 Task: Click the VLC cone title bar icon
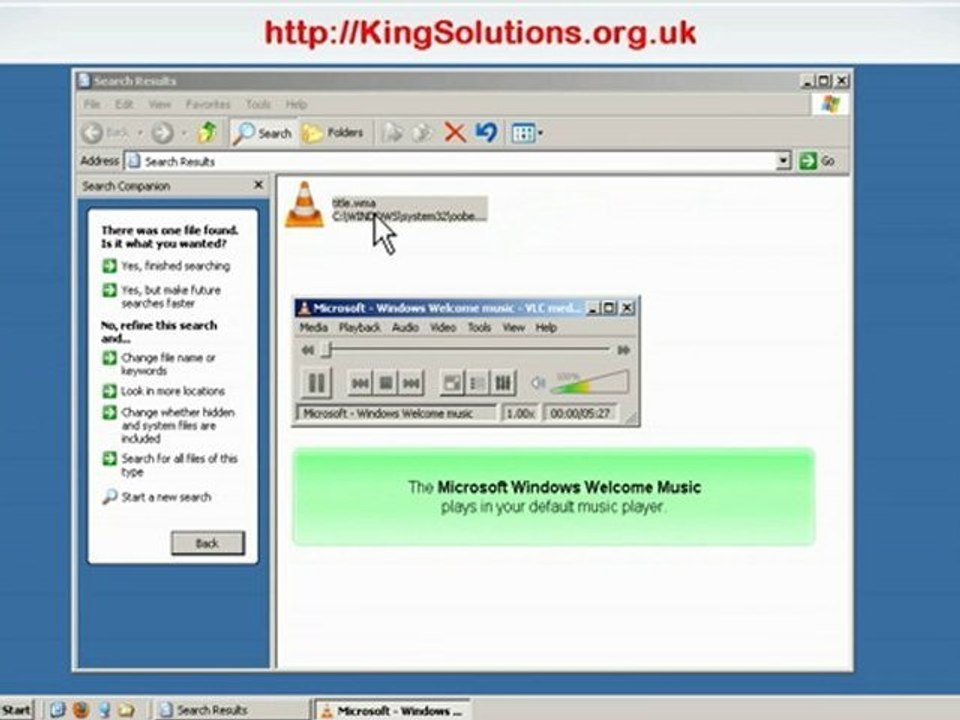click(304, 308)
